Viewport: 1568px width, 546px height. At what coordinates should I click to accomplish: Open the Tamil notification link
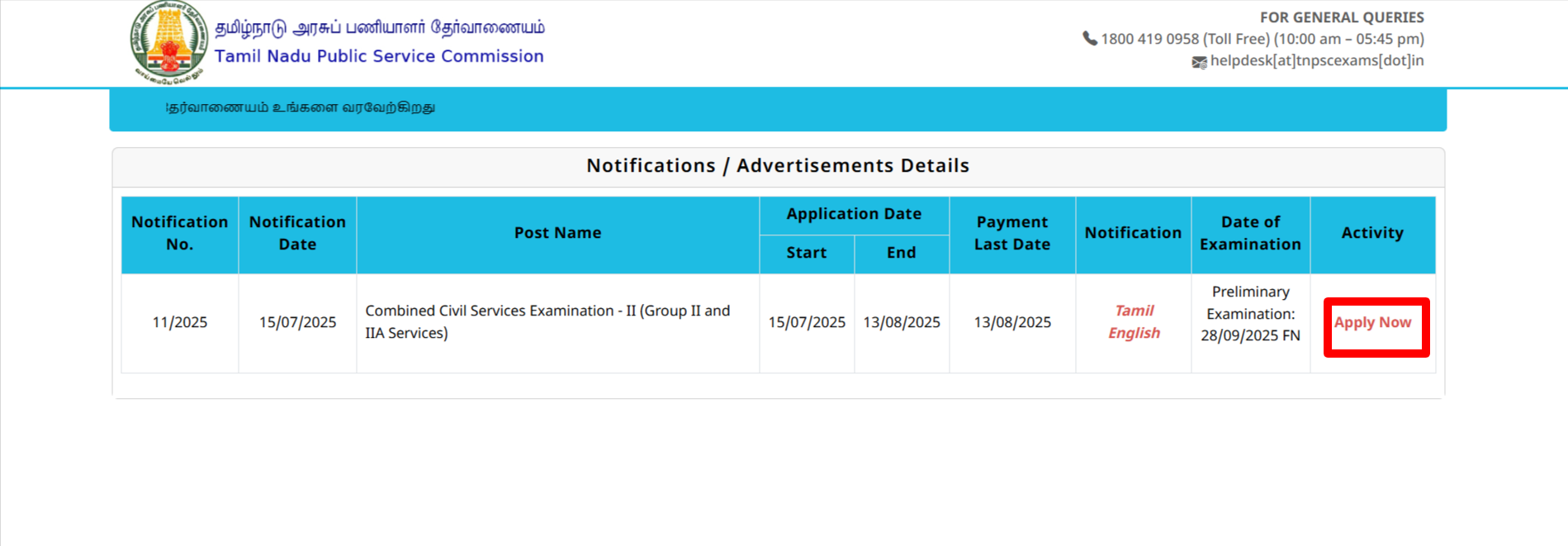tap(1134, 311)
